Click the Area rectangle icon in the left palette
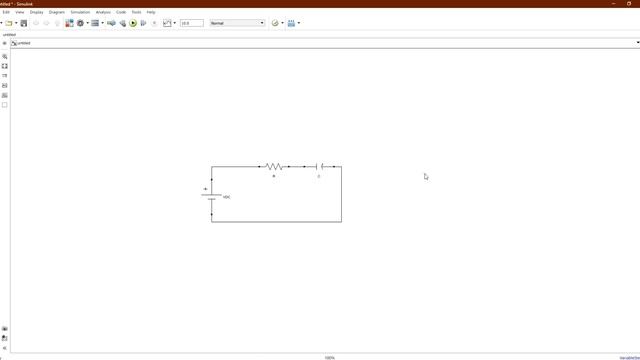Screen dimensions: 640x360 tap(4, 105)
